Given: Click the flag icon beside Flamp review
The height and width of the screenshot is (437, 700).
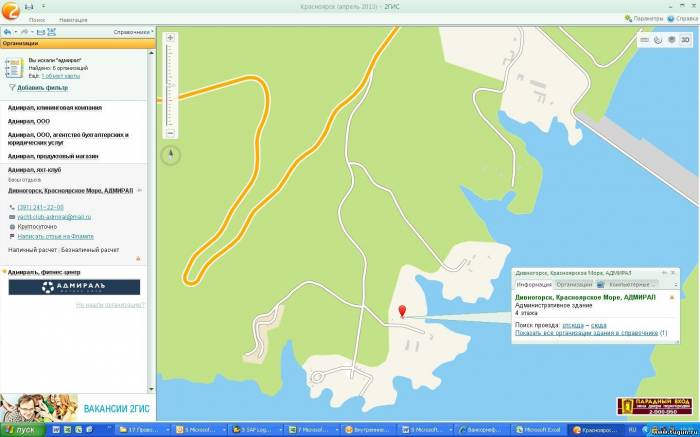Looking at the screenshot, I should coord(12,237).
